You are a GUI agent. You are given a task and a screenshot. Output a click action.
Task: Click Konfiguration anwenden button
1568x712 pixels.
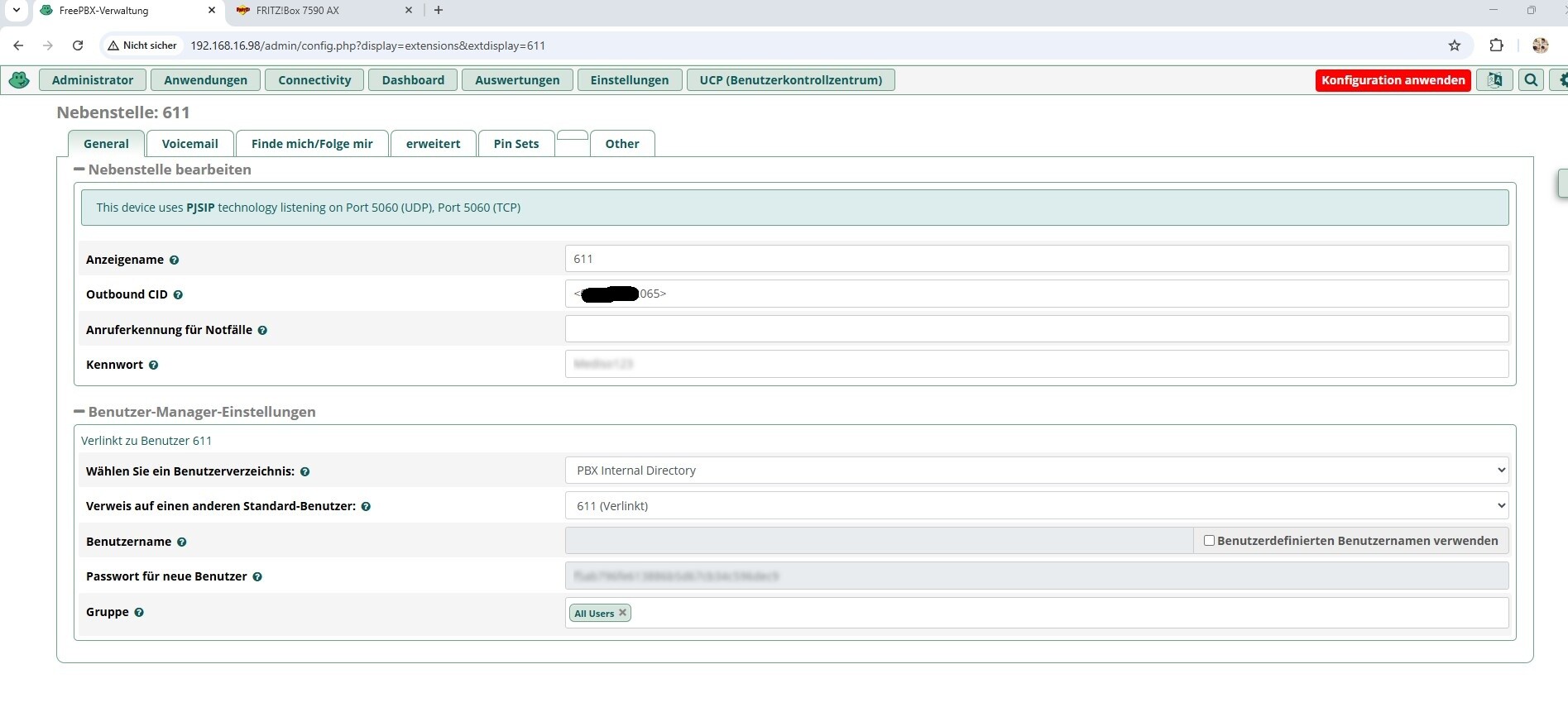click(1393, 80)
